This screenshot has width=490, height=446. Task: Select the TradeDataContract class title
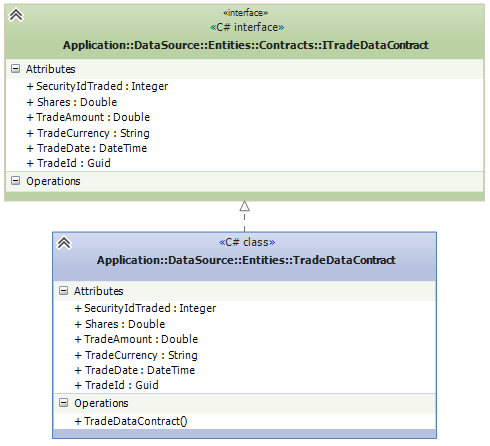pos(246,260)
